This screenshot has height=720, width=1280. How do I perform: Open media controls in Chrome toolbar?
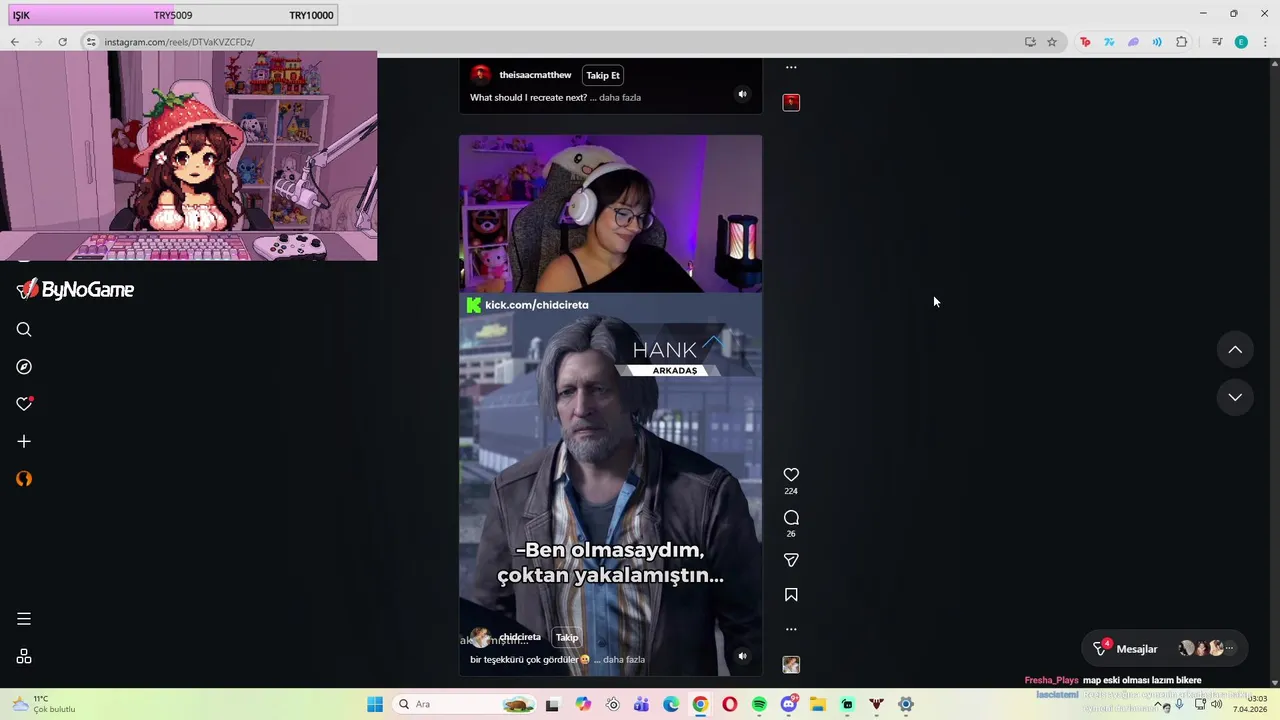tap(1217, 42)
